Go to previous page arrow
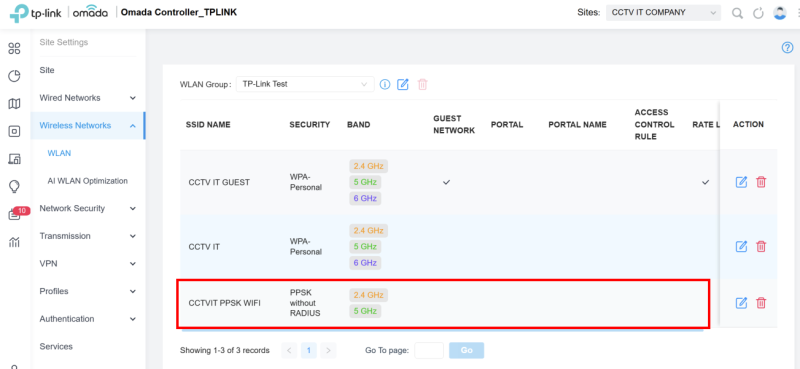 [289, 350]
